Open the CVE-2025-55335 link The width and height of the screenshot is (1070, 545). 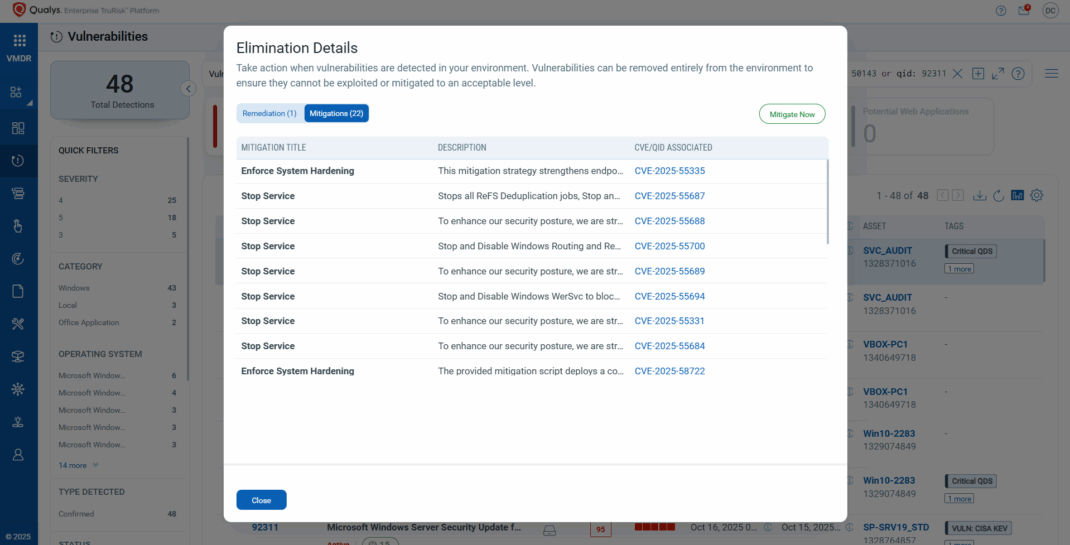tap(669, 171)
